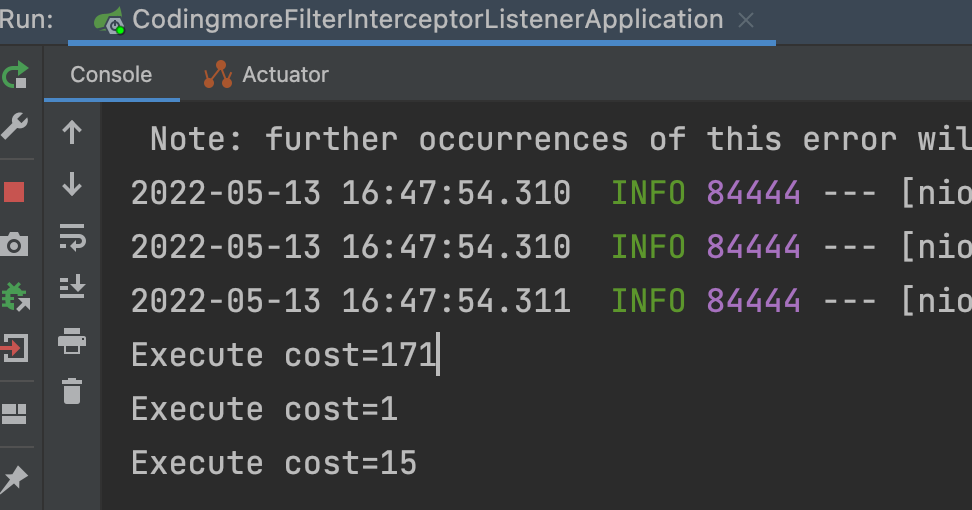Clear all console output trash icon
972x510 pixels.
(x=72, y=391)
